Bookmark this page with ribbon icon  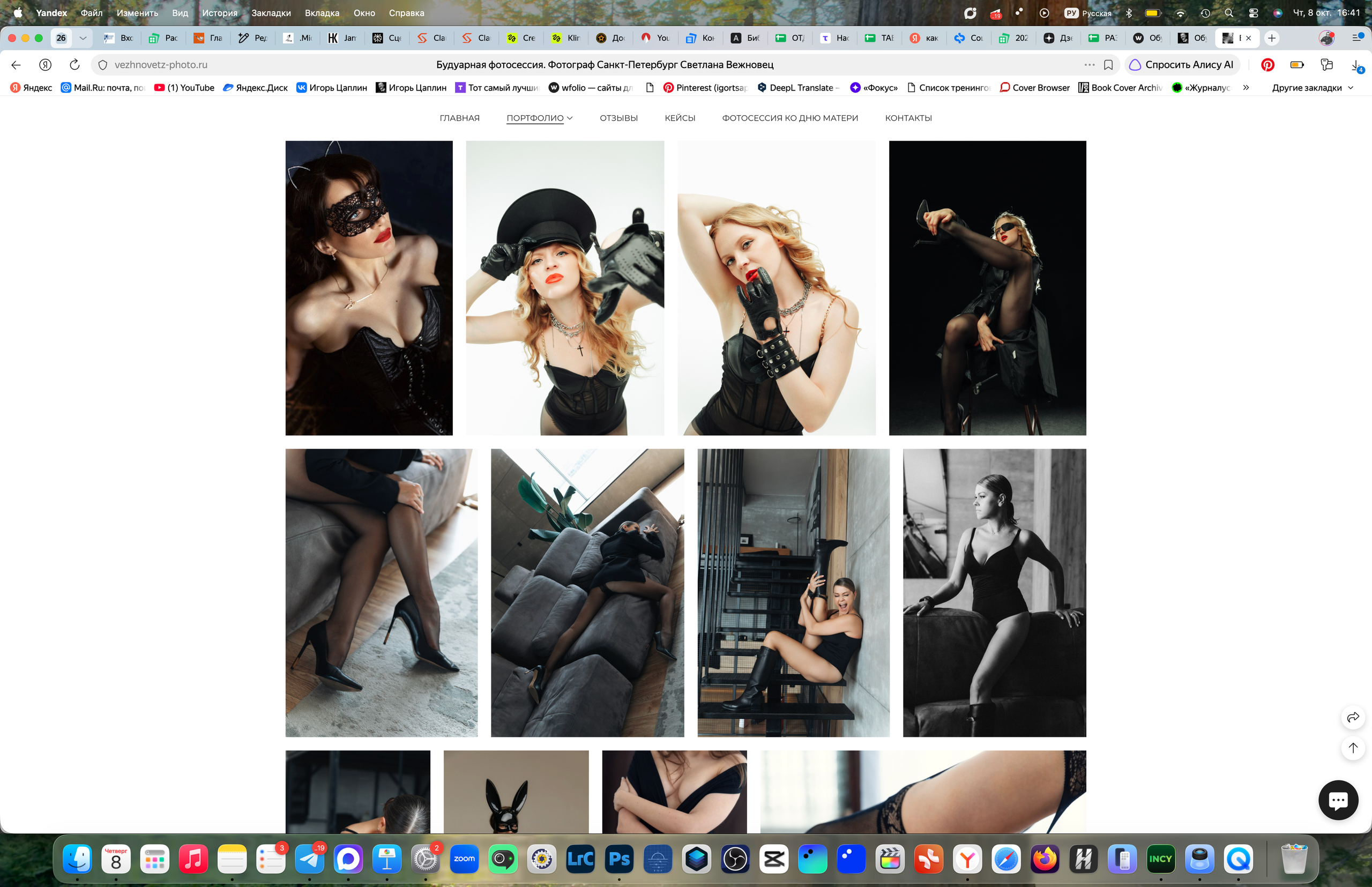(x=1108, y=64)
